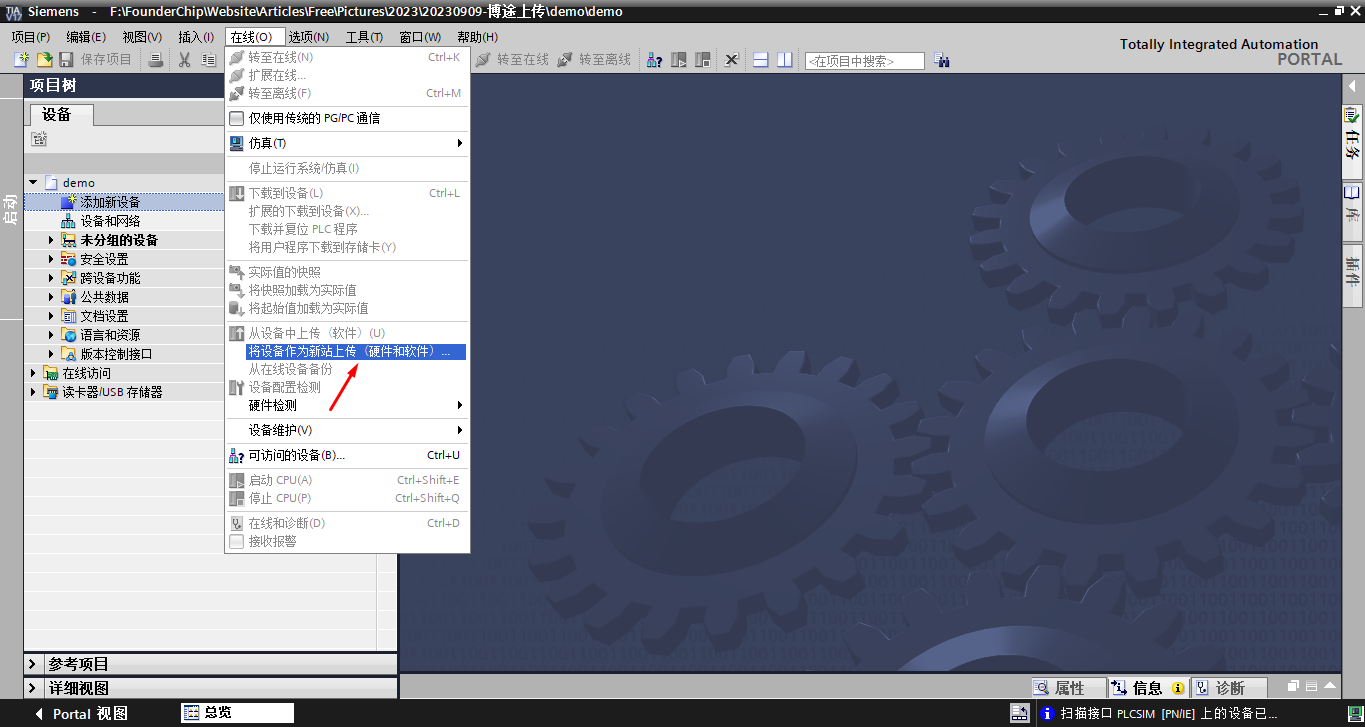Open the 项目(P) menu

point(30,37)
